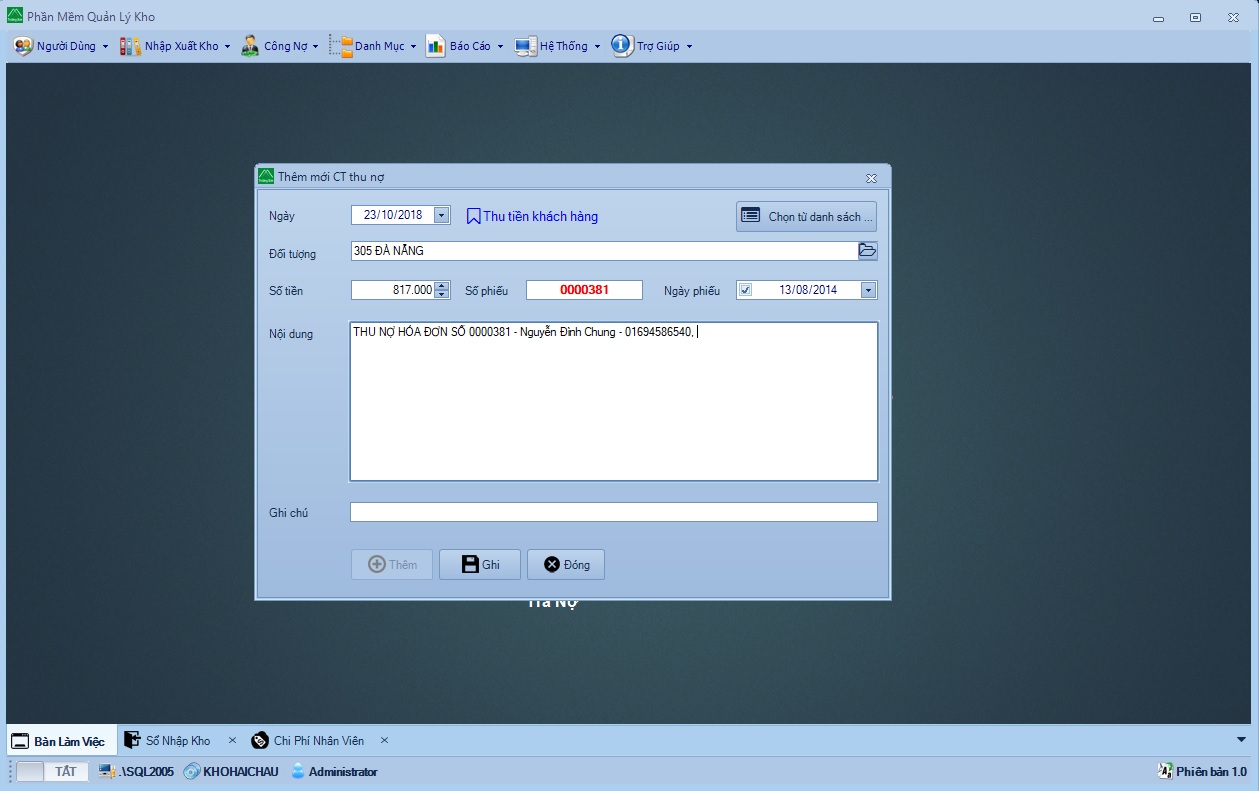Viewport: 1259px width, 791px height.
Task: Click the Công Nợ person icon
Action: pos(250,46)
